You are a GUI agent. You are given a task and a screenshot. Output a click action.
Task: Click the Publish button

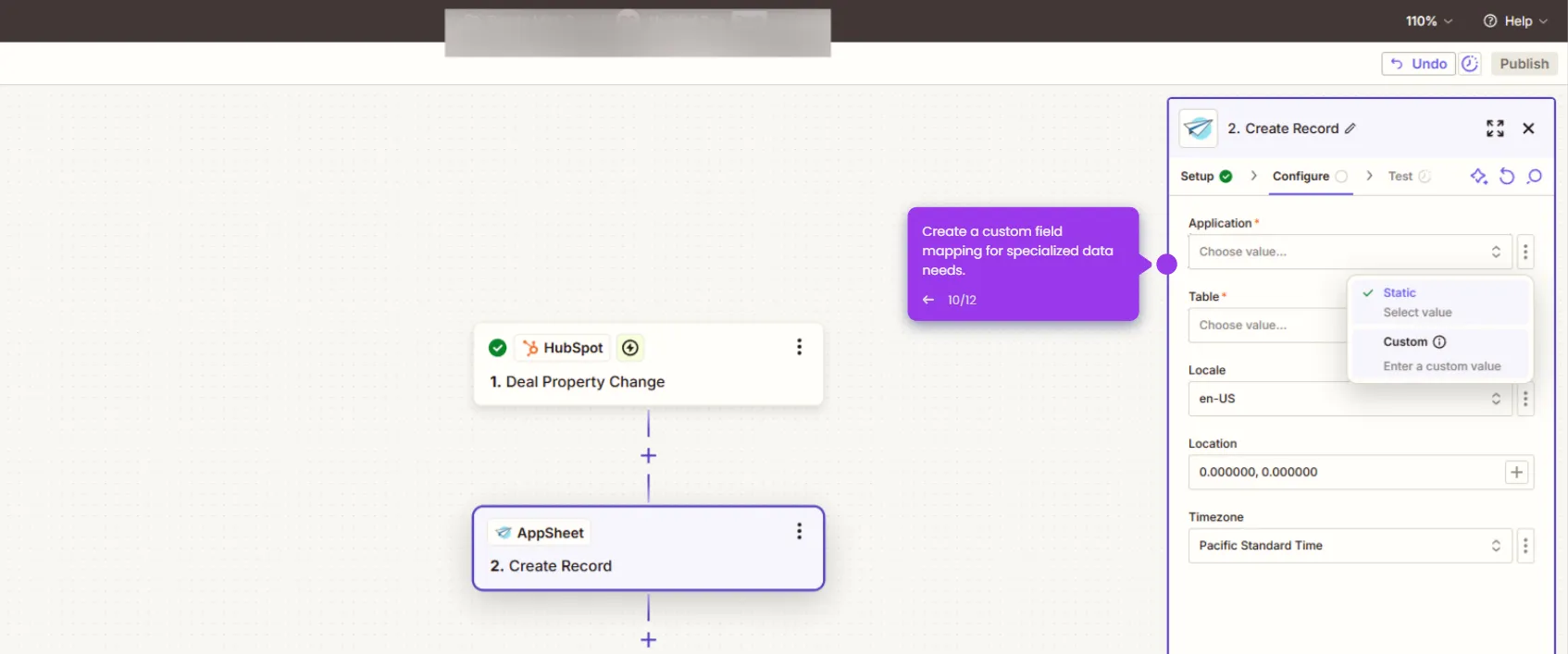[1524, 64]
